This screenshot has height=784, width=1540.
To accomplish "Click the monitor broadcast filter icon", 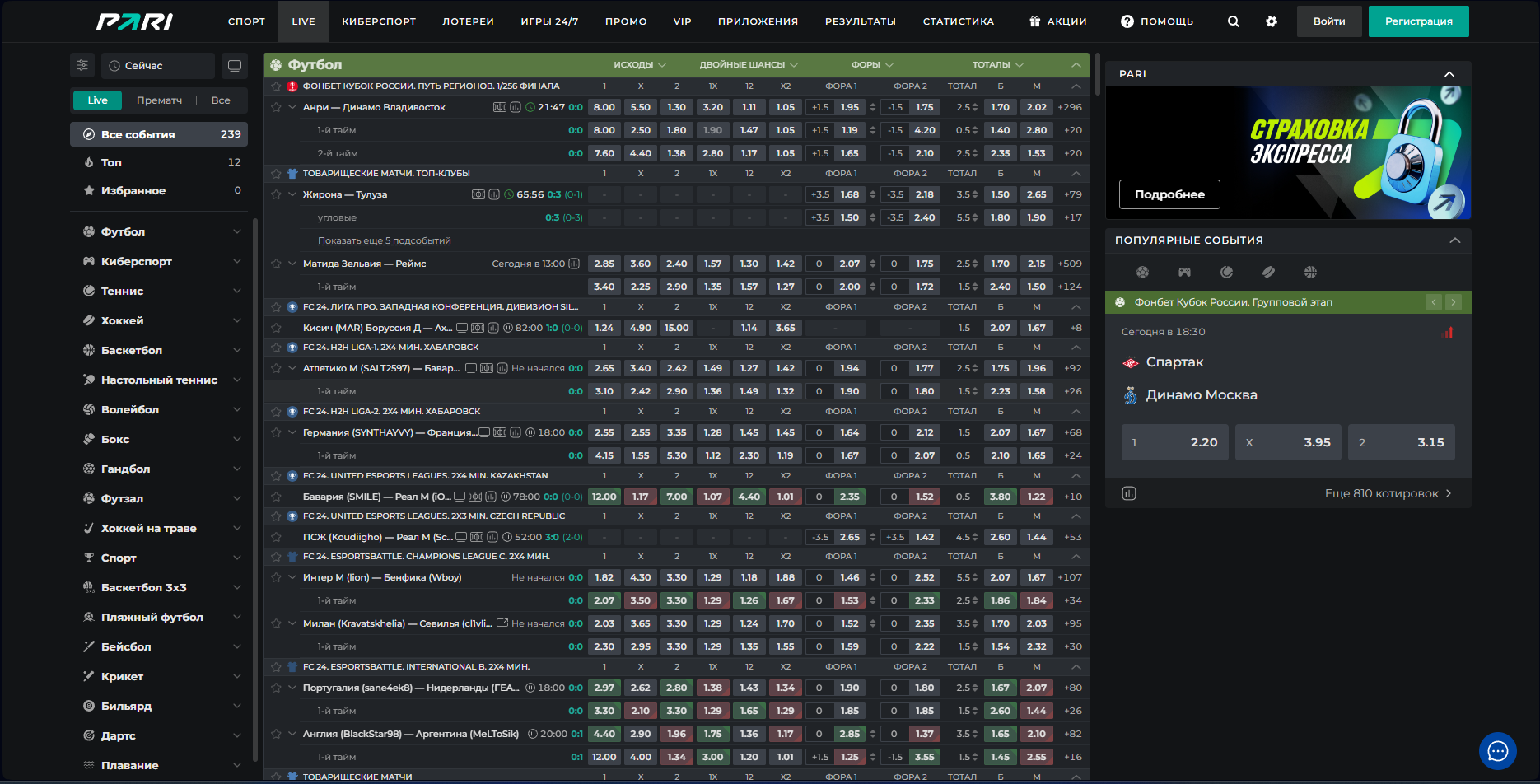I will [235, 65].
